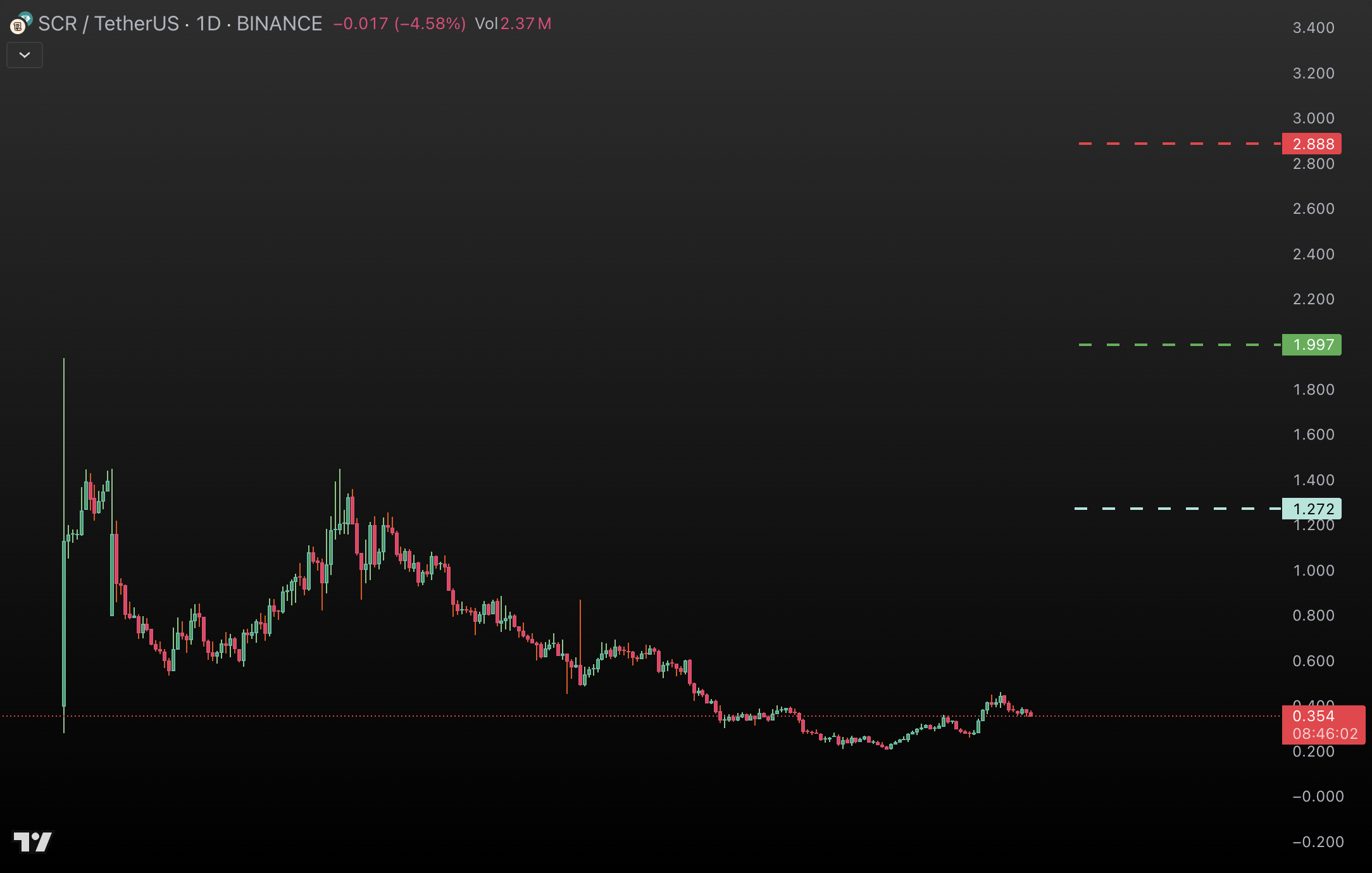1372x873 pixels.
Task: Click the red dashed 2.888 level line
Action: 1180,144
